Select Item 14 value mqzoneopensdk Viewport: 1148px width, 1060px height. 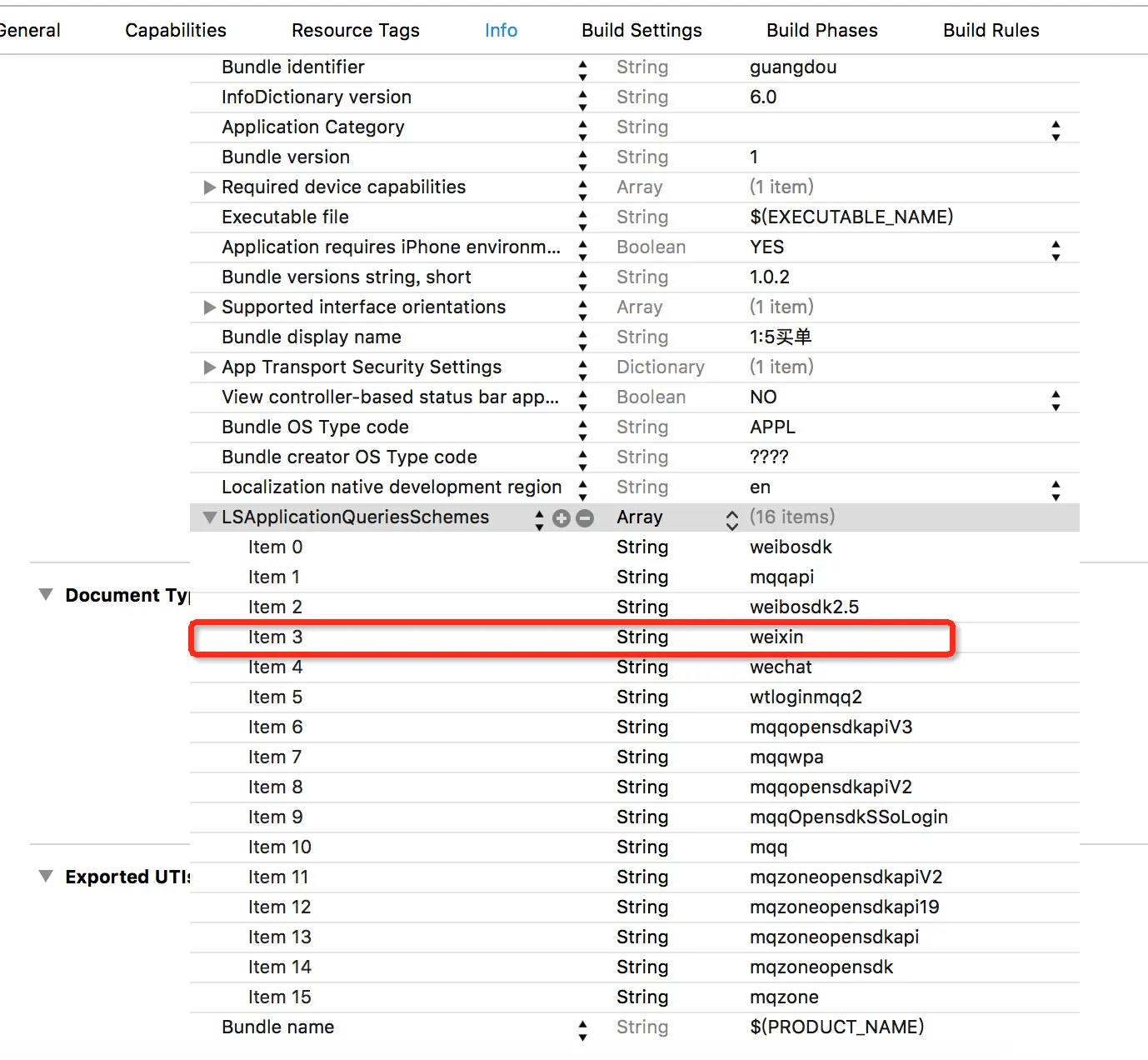pyautogui.click(x=821, y=967)
